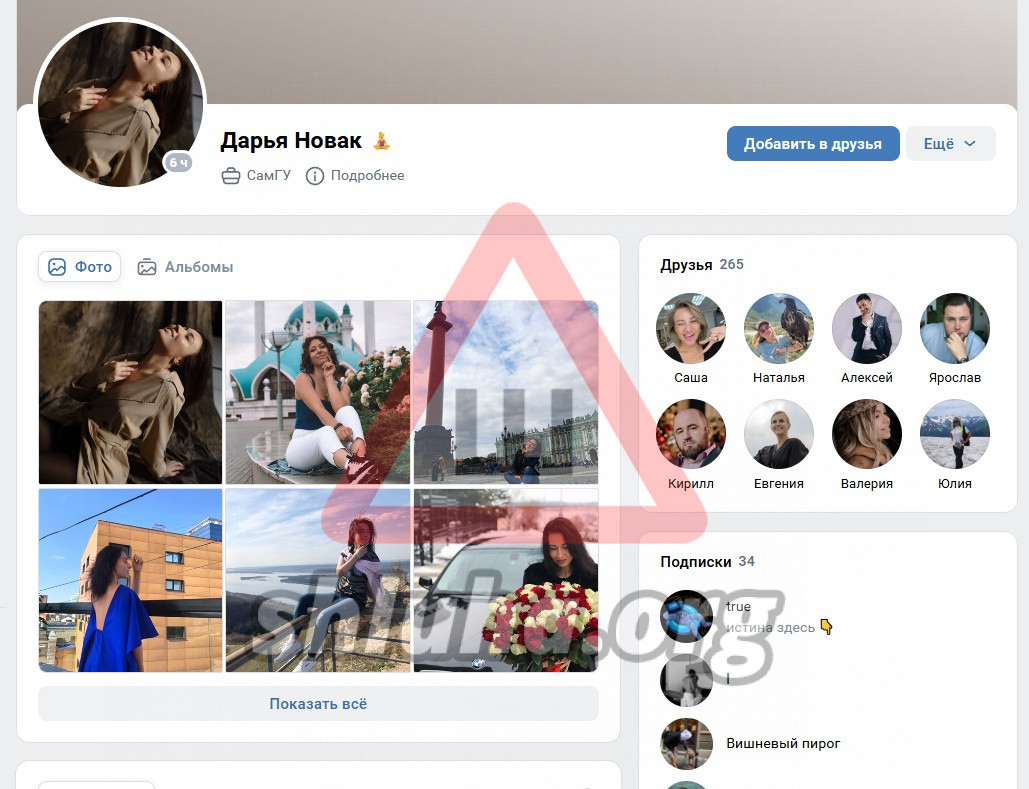Open Алексей's friend avatar
1029x789 pixels.
tap(866, 329)
